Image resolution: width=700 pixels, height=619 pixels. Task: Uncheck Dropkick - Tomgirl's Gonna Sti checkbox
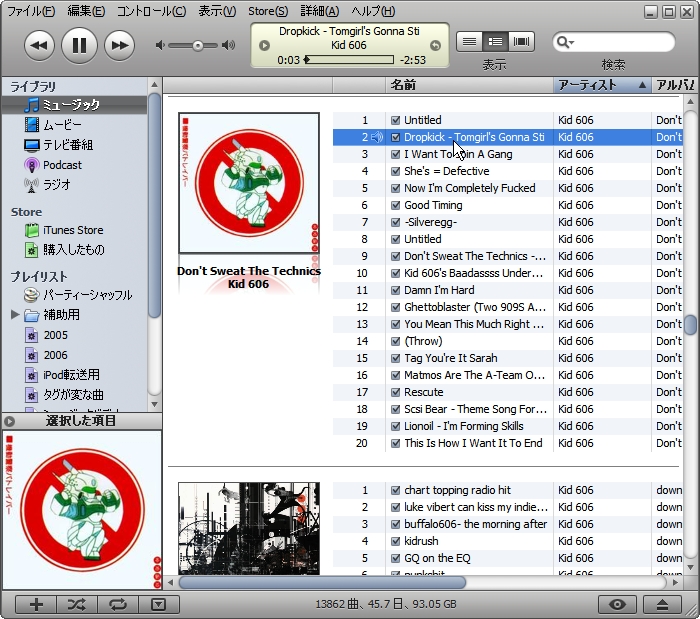395,137
